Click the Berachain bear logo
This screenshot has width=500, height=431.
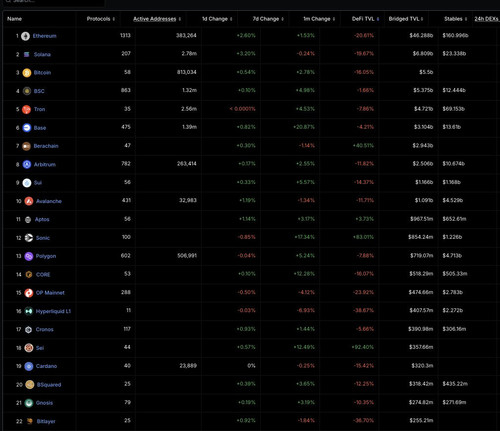[26, 146]
